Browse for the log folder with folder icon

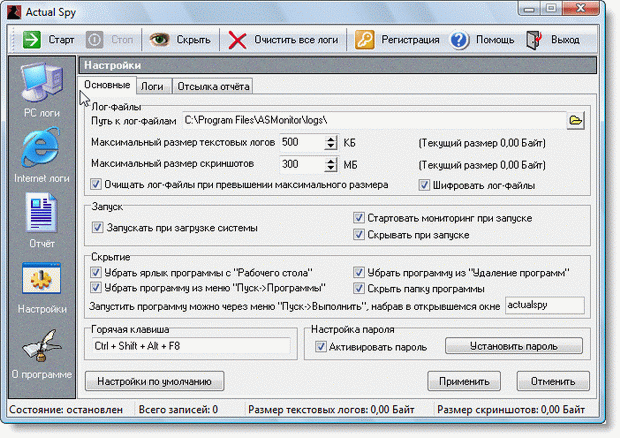(x=575, y=120)
